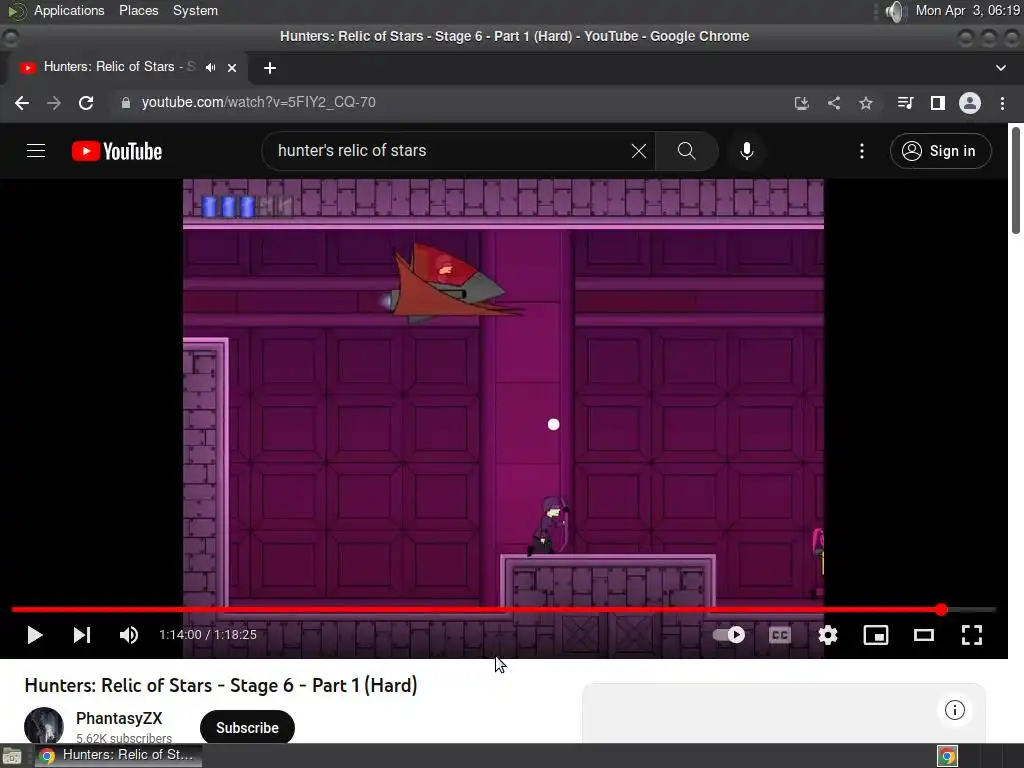Close the Hunters YouTube tab
This screenshot has width=1024, height=768.
[x=232, y=67]
